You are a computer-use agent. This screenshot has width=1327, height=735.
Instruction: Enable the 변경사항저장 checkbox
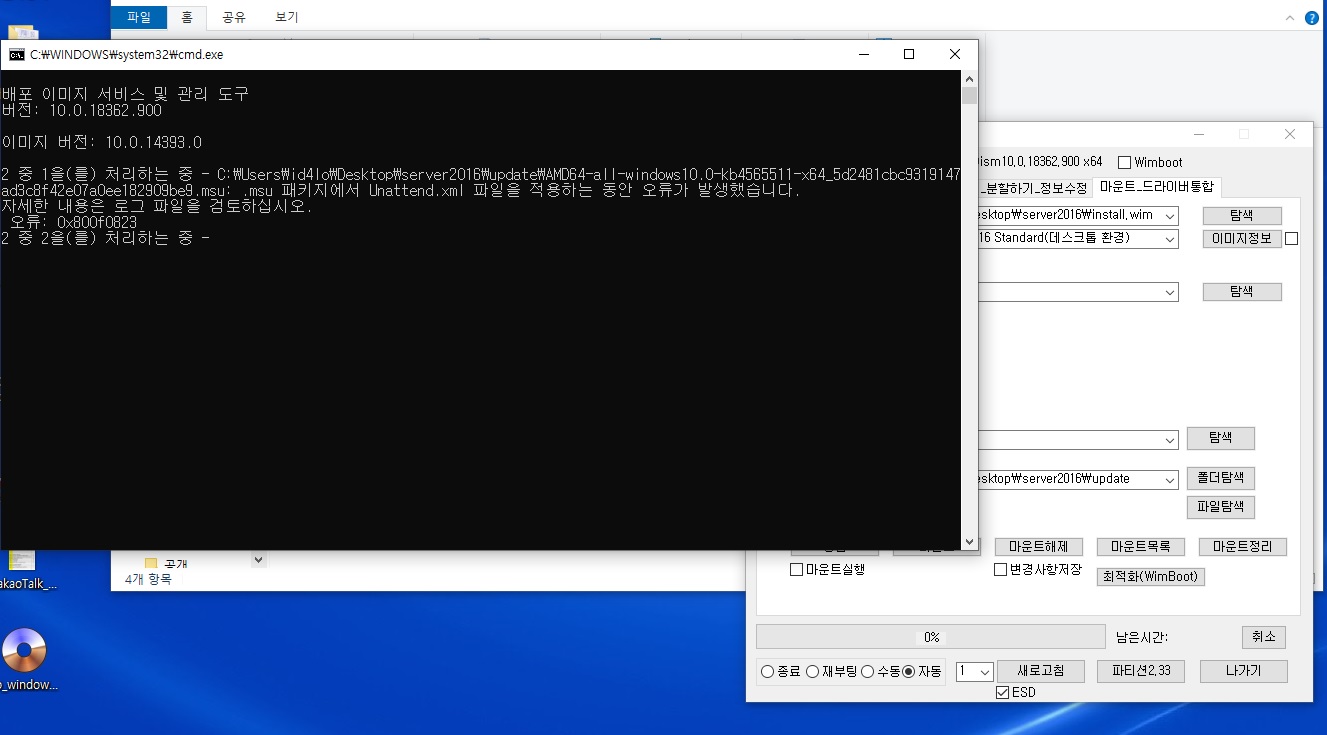[x=1001, y=570]
